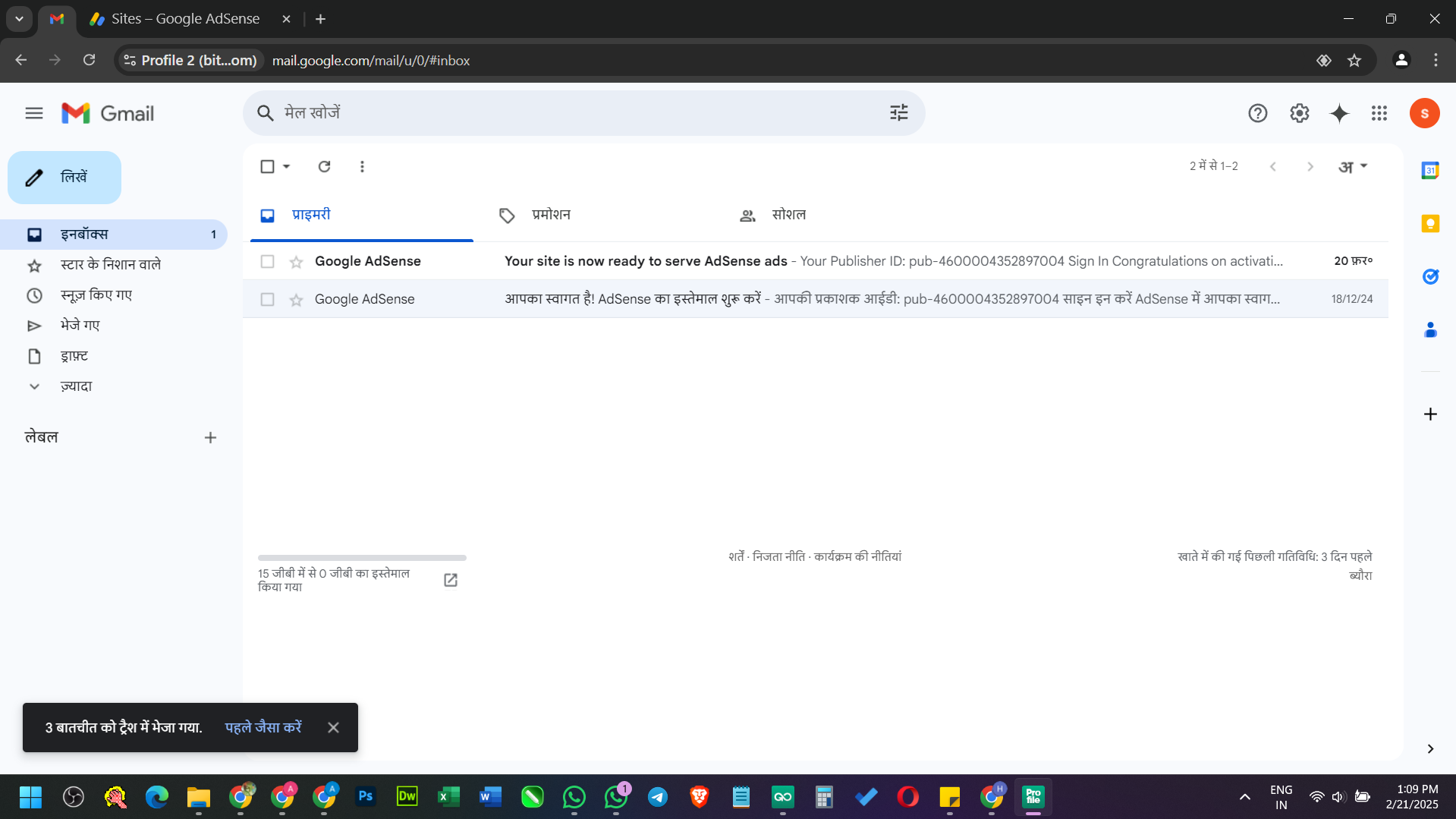Open the Google apps grid
The width and height of the screenshot is (1456, 819).
pyautogui.click(x=1379, y=113)
